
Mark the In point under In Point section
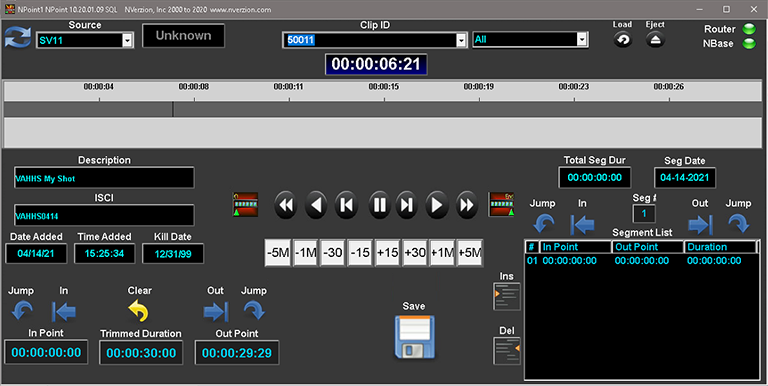[64, 312]
